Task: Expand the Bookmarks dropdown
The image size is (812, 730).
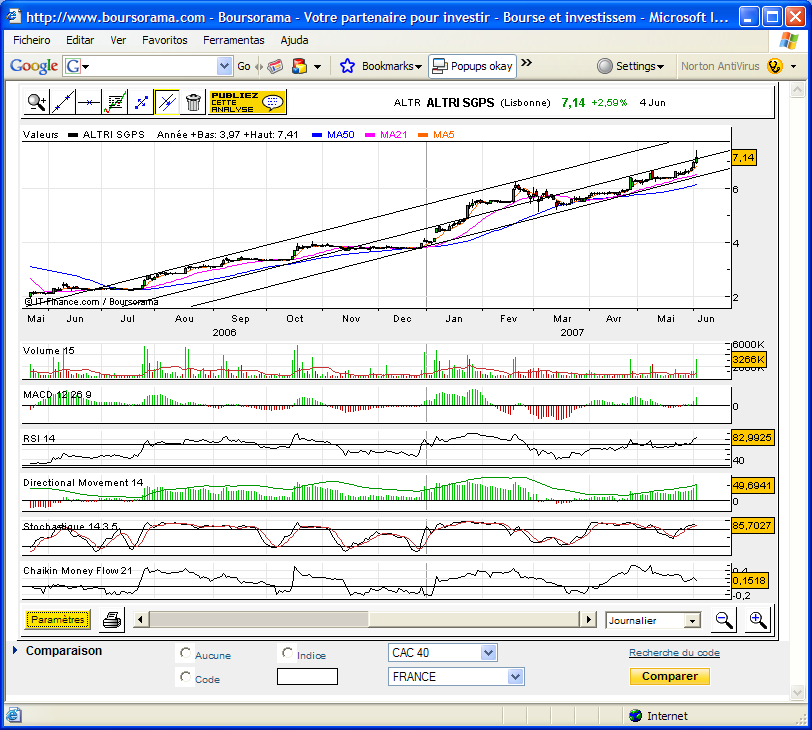Action: [418, 67]
